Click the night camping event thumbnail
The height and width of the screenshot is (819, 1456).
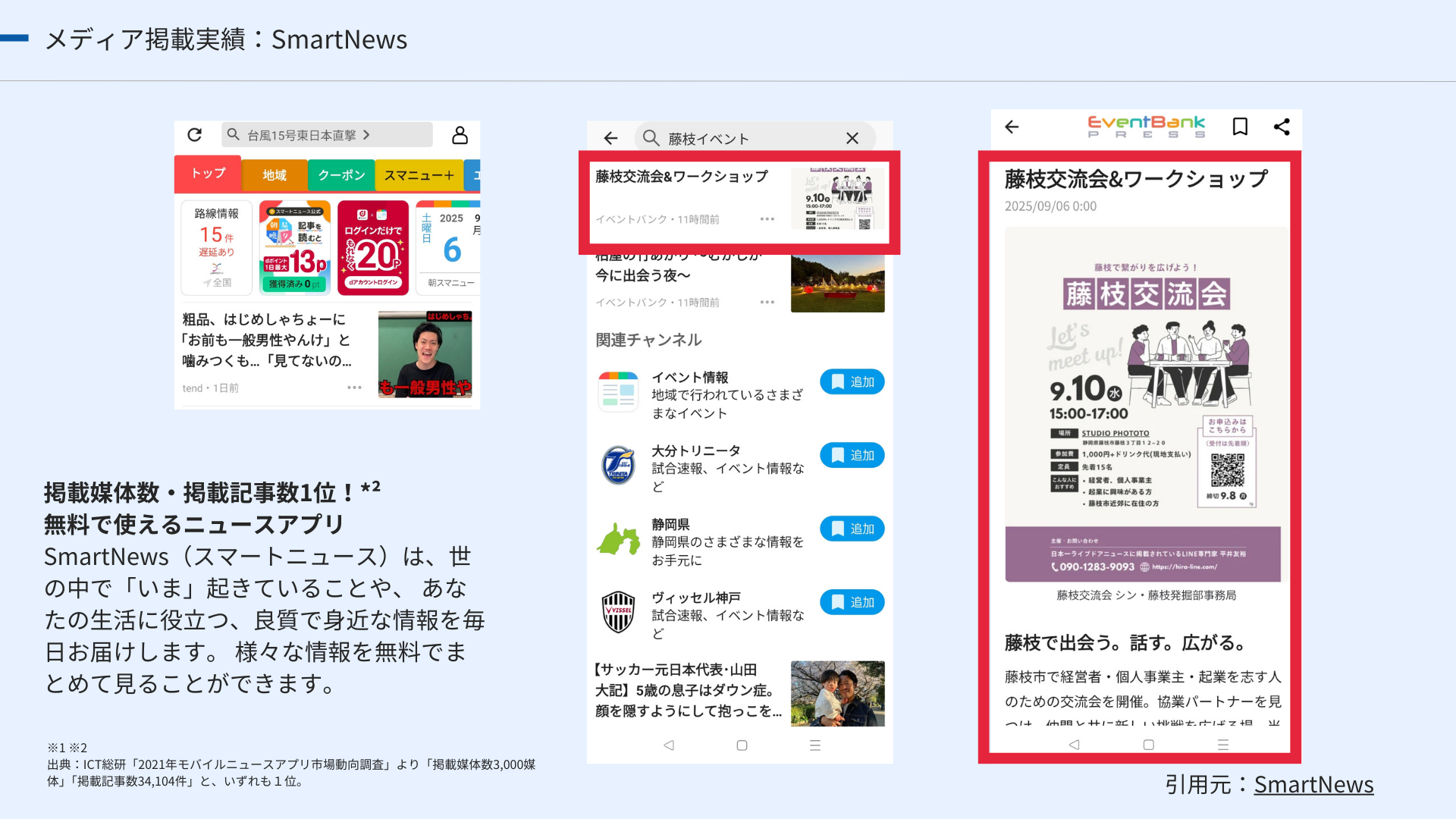click(837, 283)
